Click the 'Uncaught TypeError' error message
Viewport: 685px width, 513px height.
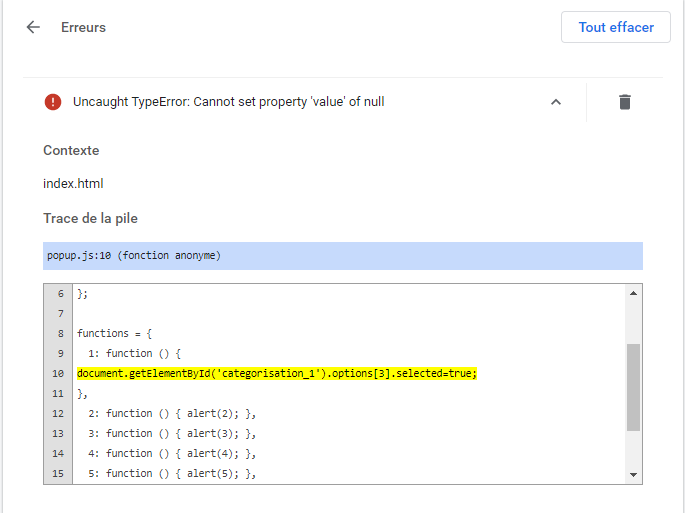pyautogui.click(x=228, y=102)
